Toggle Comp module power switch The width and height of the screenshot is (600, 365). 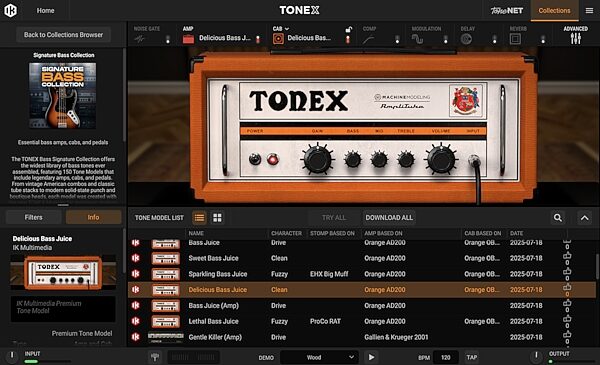tap(397, 39)
